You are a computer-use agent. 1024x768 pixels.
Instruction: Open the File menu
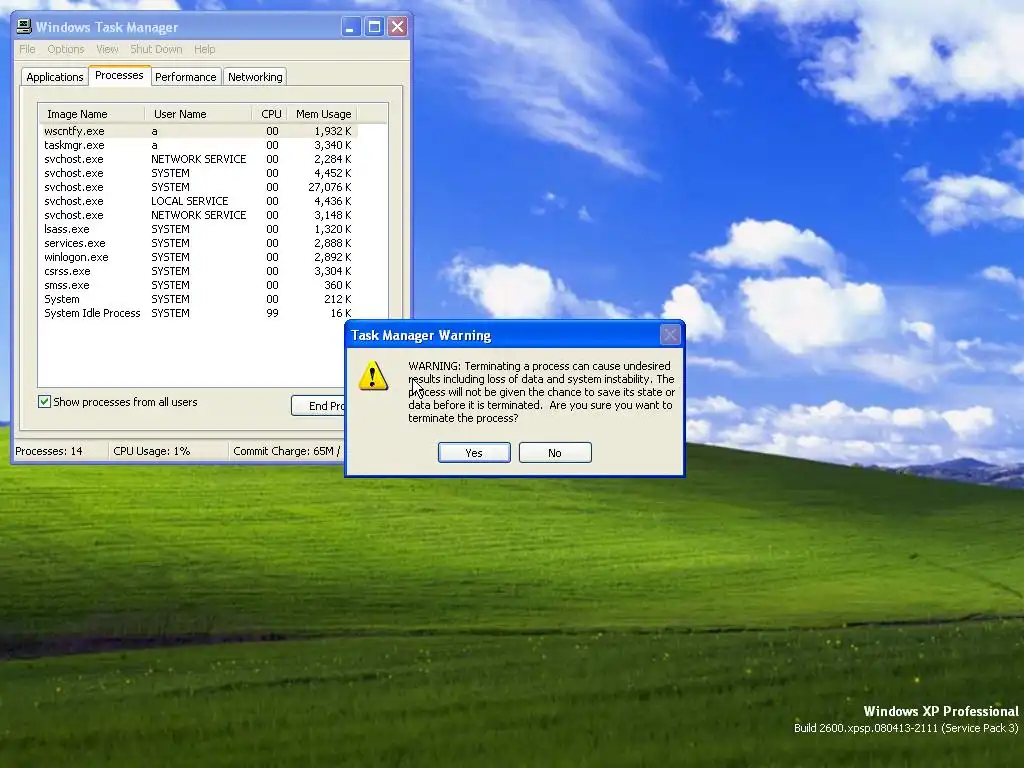pos(27,49)
